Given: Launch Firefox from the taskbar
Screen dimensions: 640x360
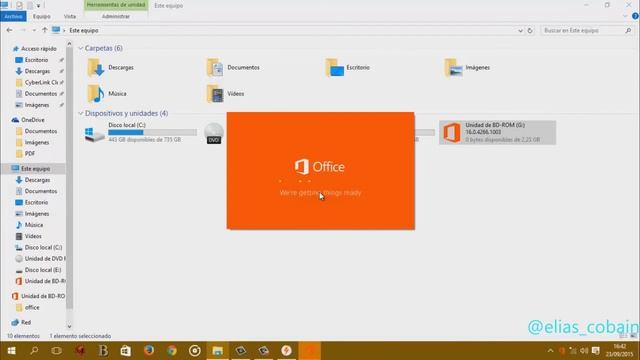Looking at the screenshot, I should pos(149,351).
